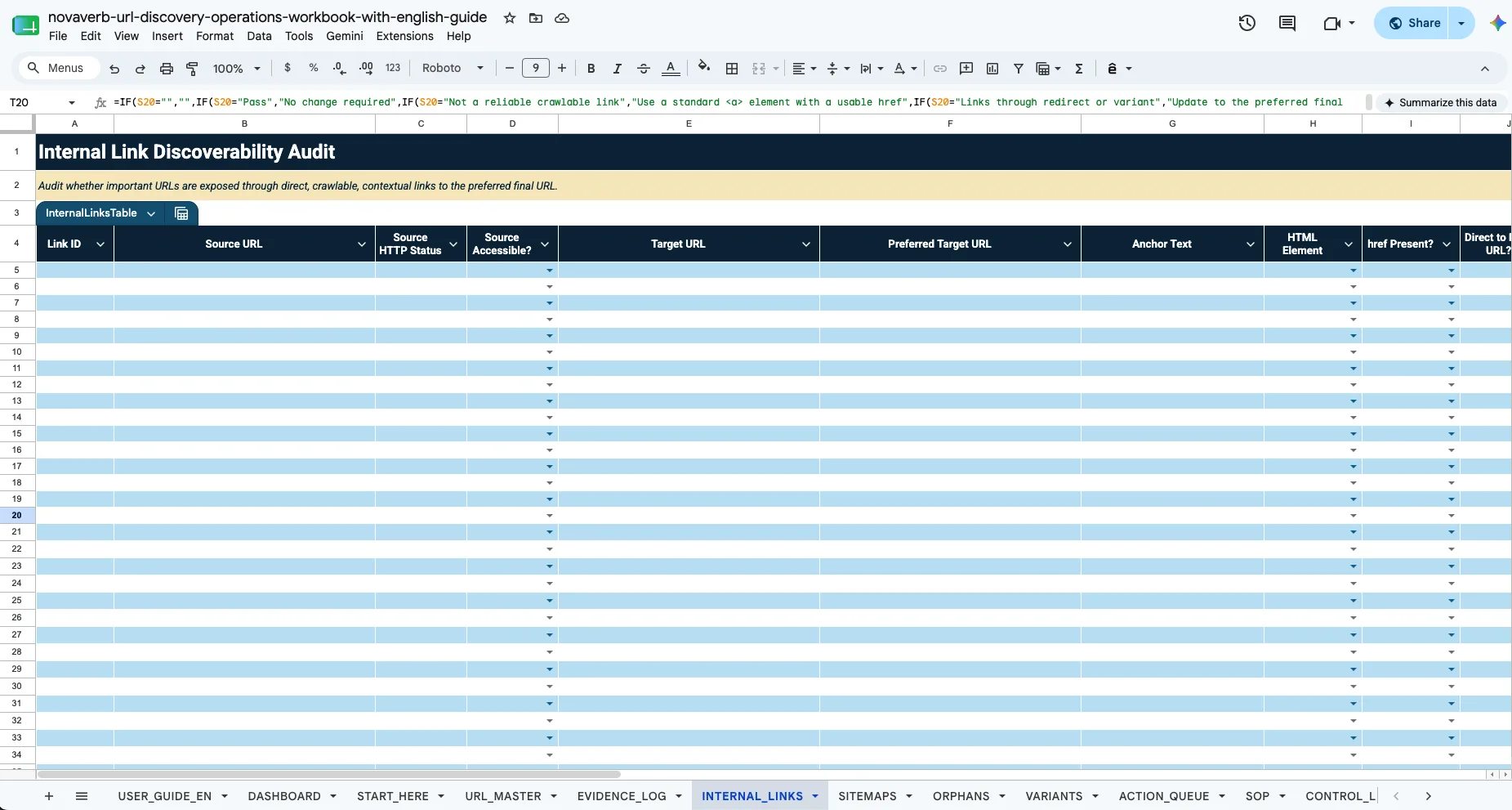The image size is (1512, 810).
Task: Start a meeting with the camera icon
Action: pos(1332,23)
